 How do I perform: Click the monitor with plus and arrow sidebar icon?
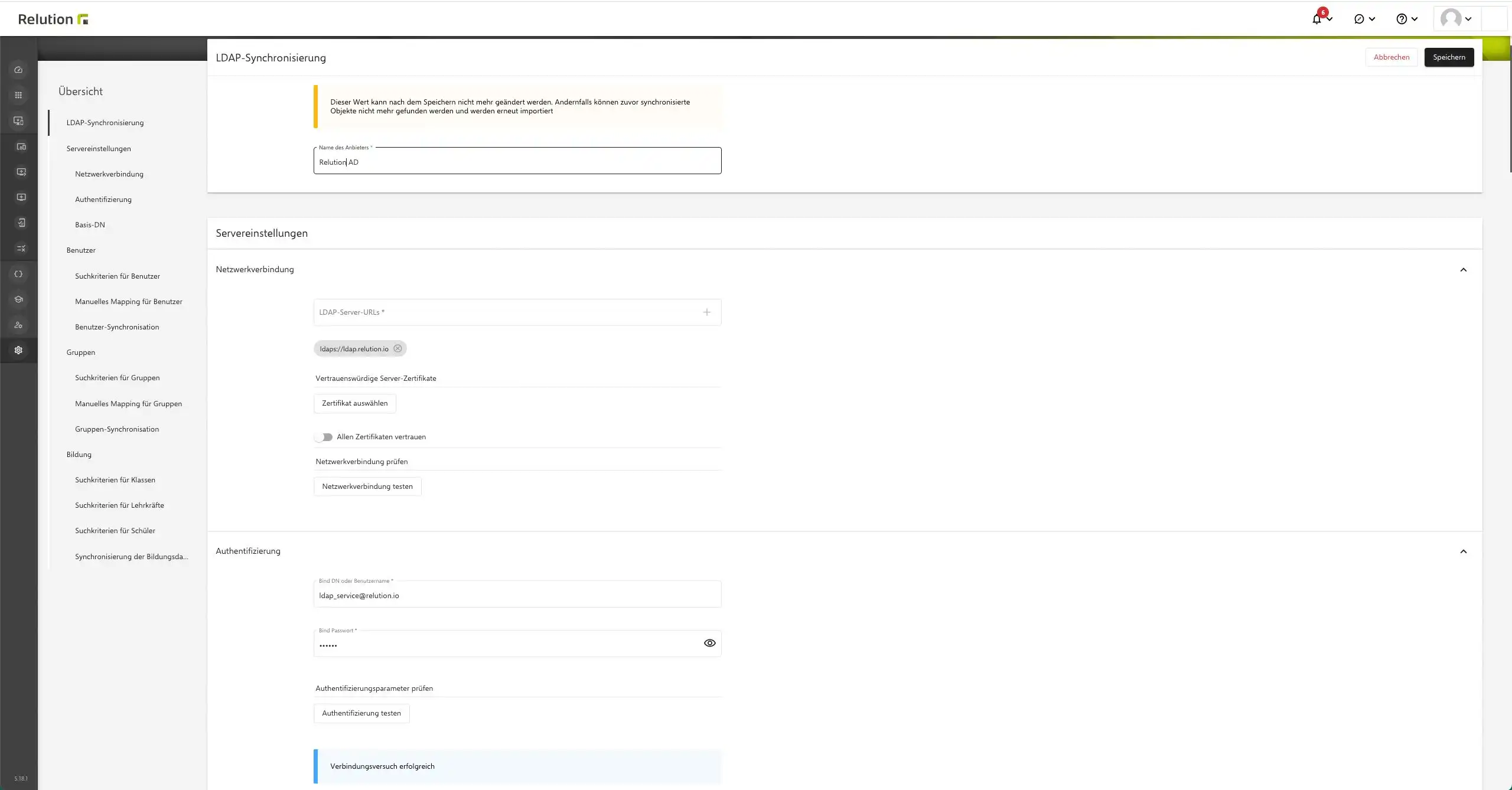[21, 172]
